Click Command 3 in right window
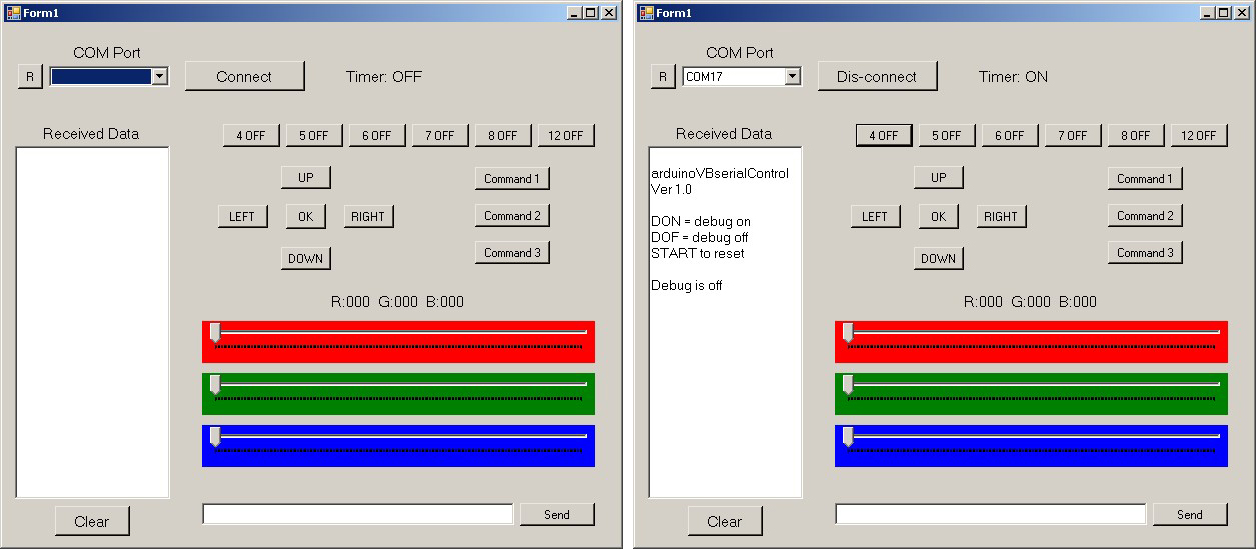Viewport: 1256px width, 549px height. pos(1145,252)
